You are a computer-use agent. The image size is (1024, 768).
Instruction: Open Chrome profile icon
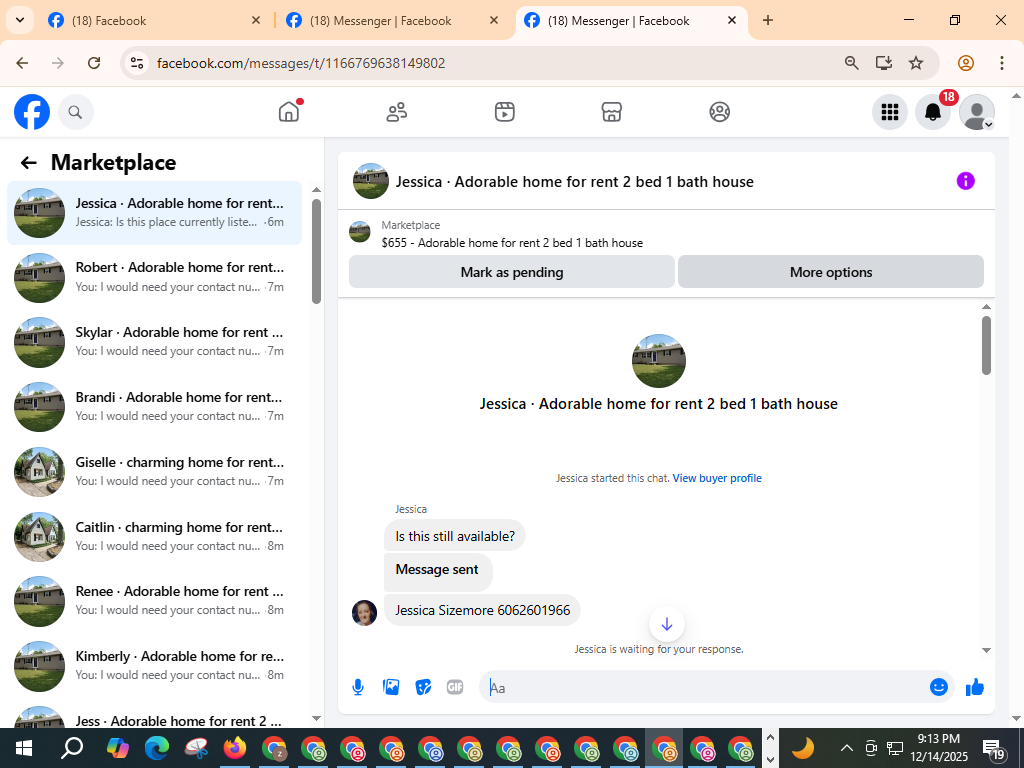coord(966,63)
